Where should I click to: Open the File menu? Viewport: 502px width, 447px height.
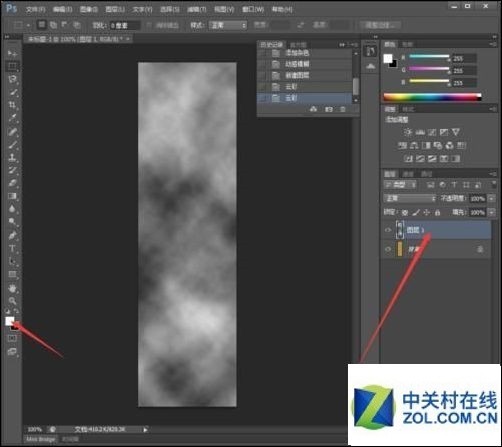pos(35,9)
